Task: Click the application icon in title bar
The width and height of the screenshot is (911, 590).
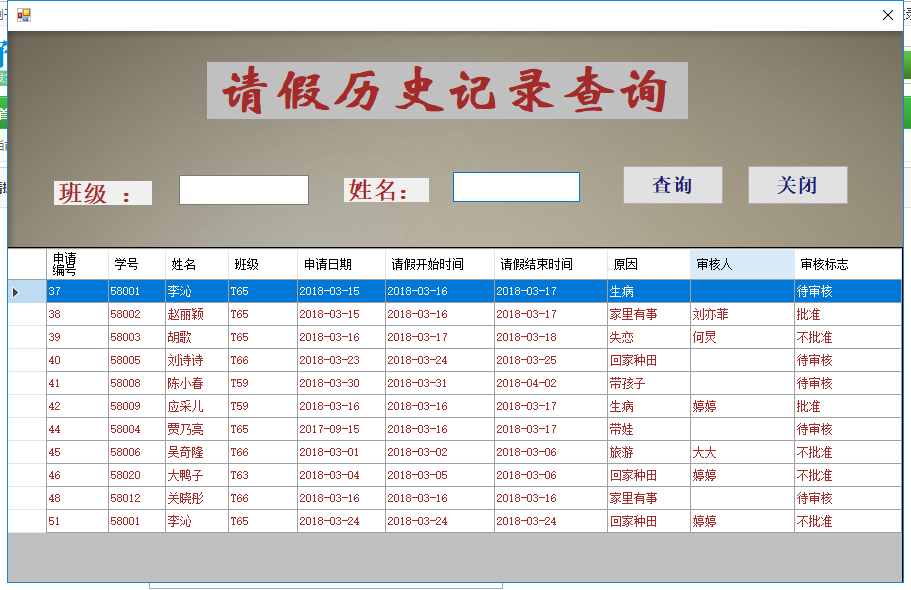Action: click(x=23, y=15)
